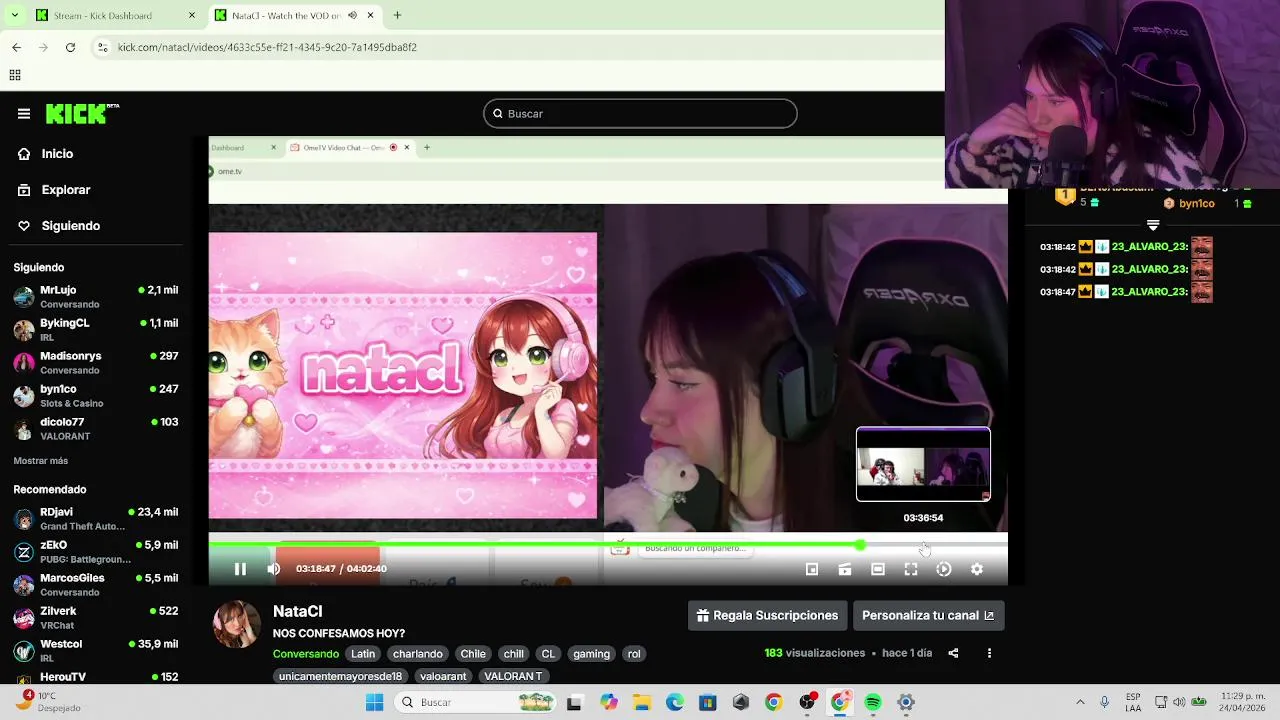Seek on the green video progress bar
Viewport: 1280px width, 720px height.
pyautogui.click(x=608, y=545)
